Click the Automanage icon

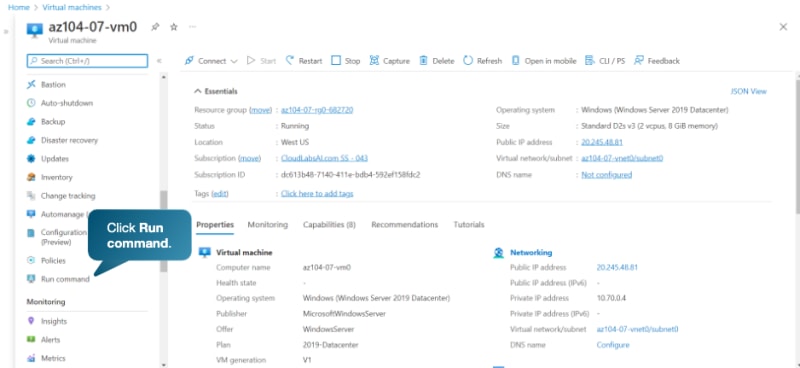pos(31,214)
